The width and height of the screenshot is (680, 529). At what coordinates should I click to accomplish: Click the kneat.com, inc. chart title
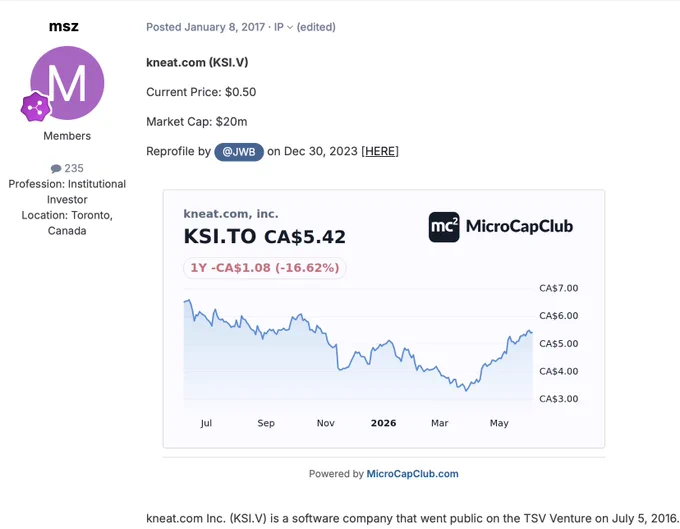(x=231, y=214)
